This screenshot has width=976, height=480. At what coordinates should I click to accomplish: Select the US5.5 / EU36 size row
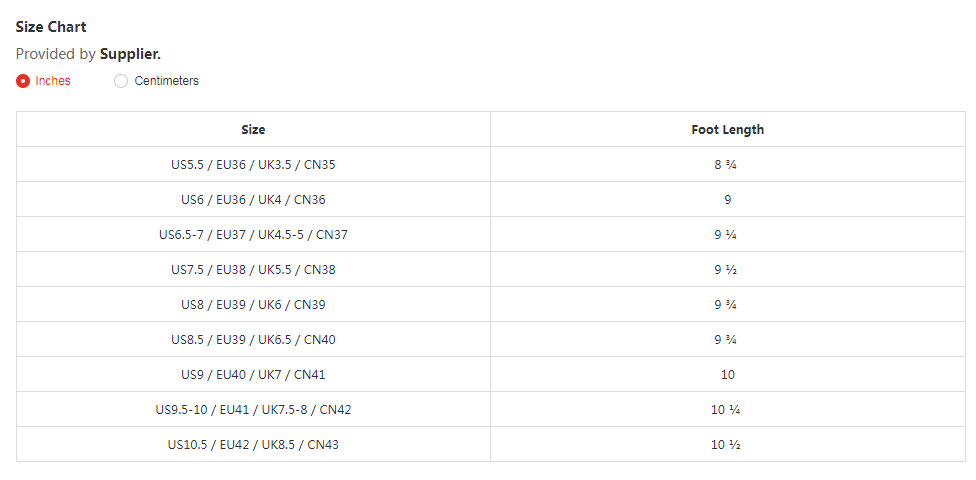(x=253, y=165)
